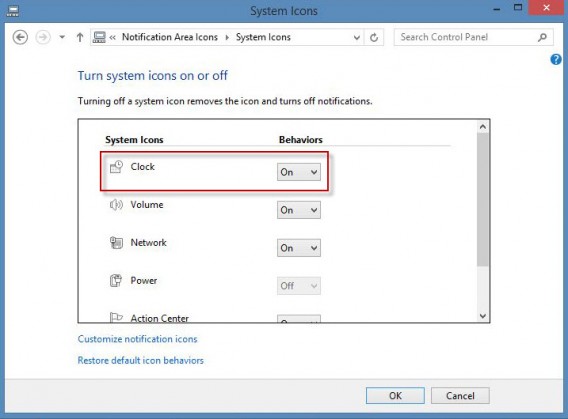The height and width of the screenshot is (419, 568).
Task: Open Help with the blue question mark
Action: [556, 59]
